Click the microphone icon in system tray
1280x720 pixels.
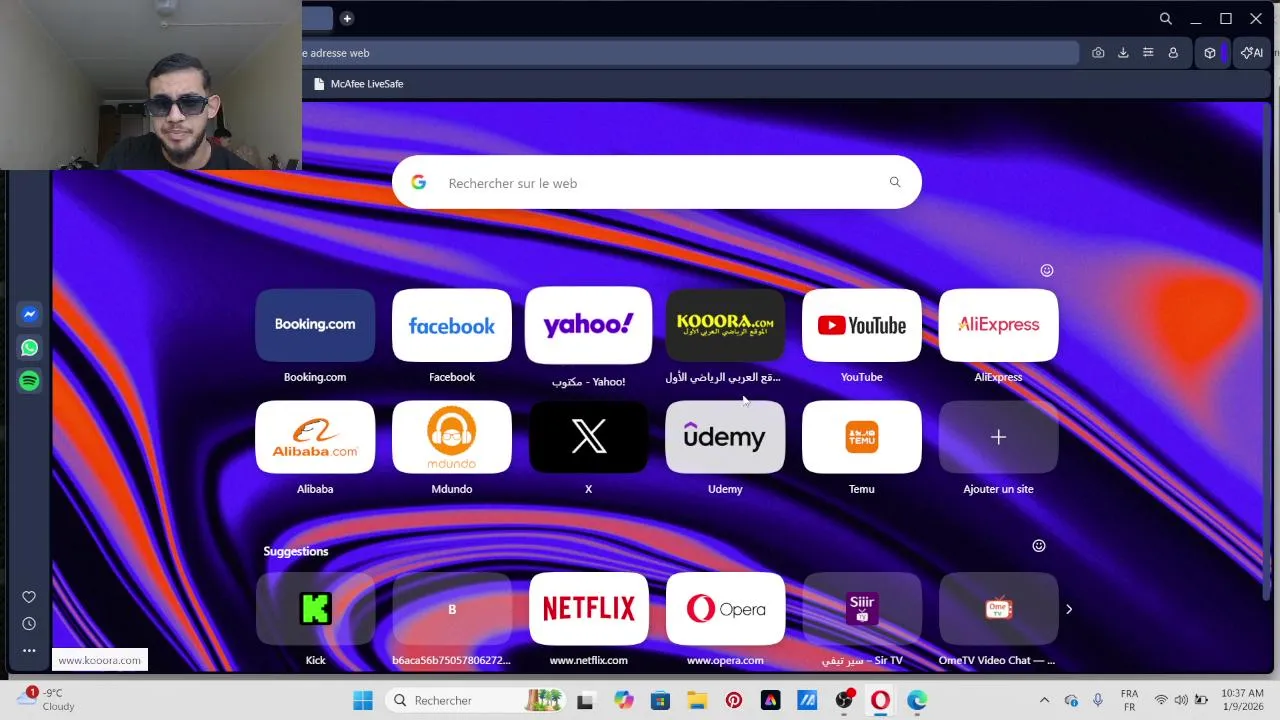coord(1098,700)
